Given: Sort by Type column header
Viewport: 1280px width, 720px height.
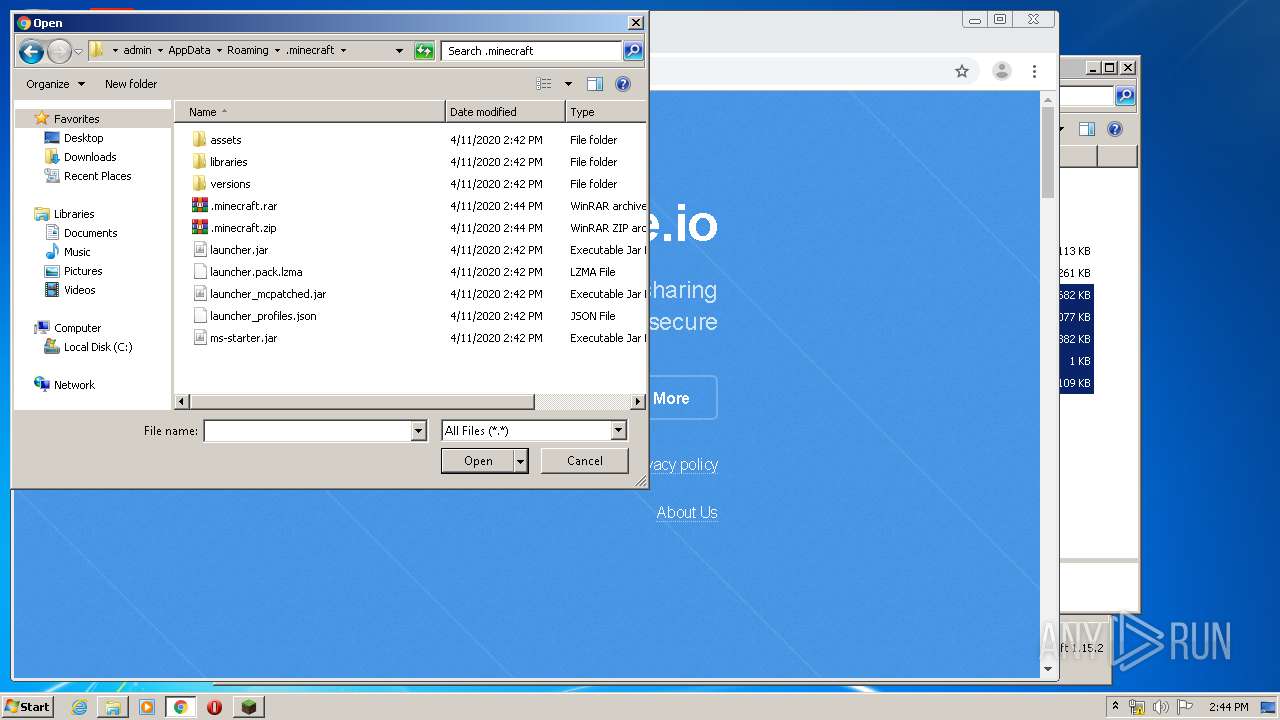Looking at the screenshot, I should click(x=606, y=112).
